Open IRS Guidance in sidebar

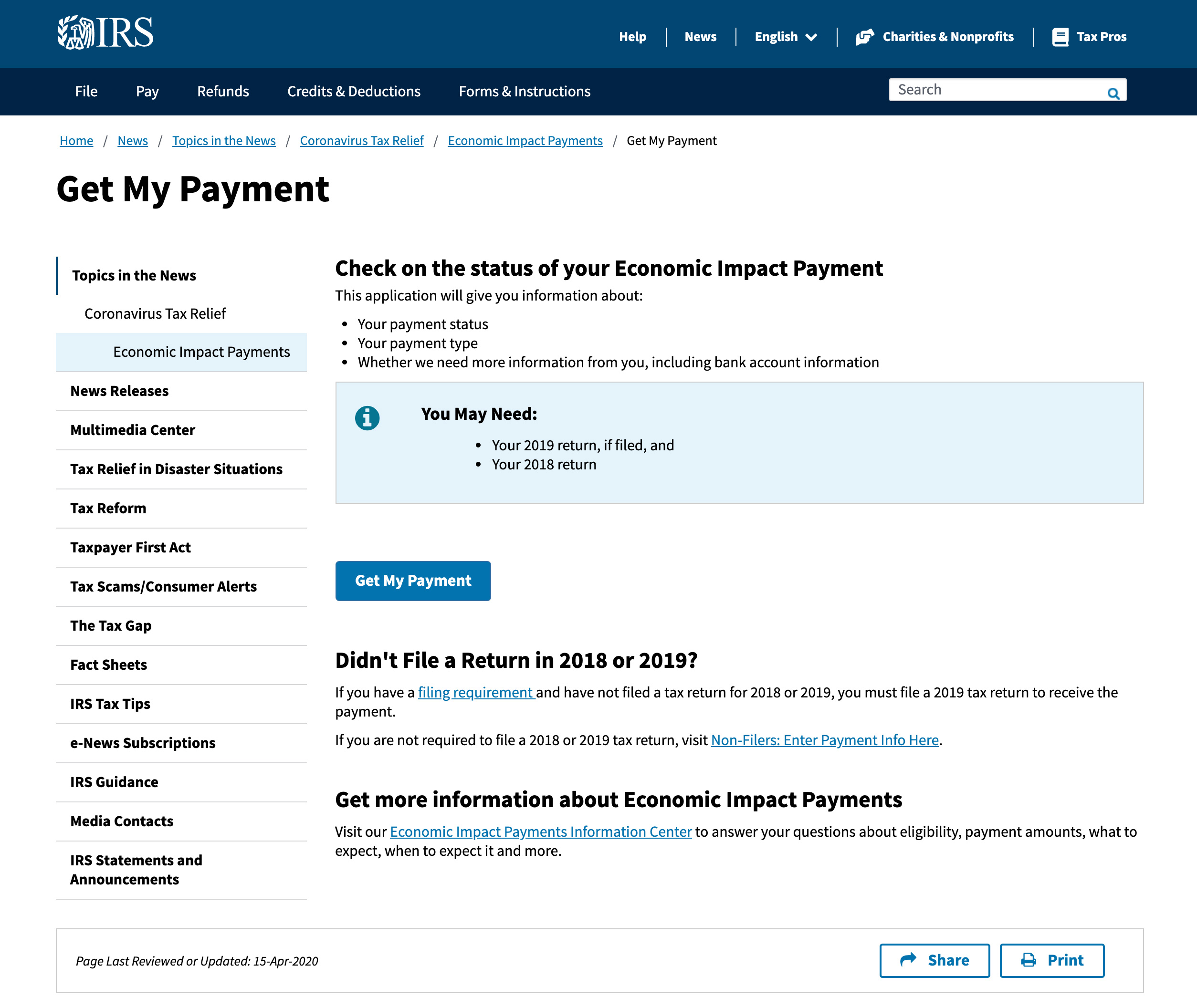point(182,783)
